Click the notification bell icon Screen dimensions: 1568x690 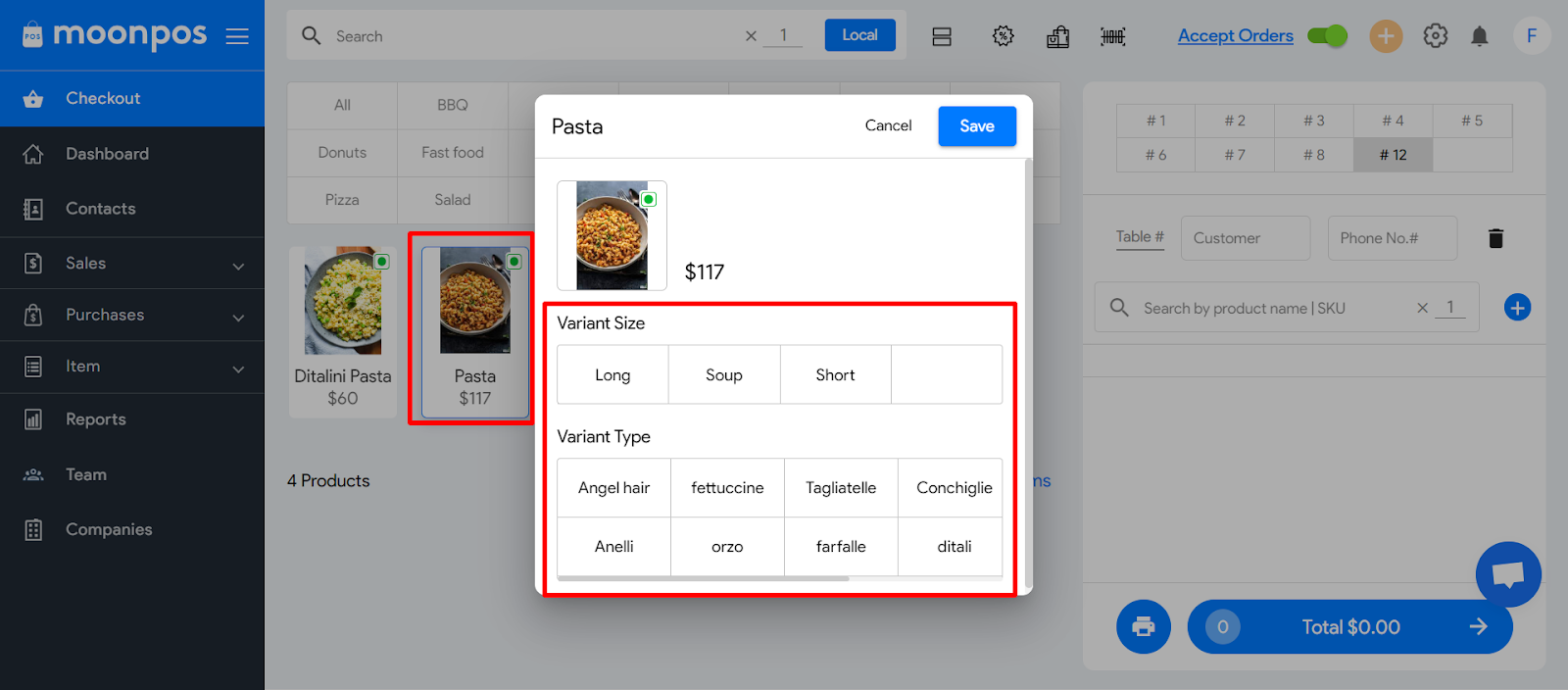click(1479, 36)
